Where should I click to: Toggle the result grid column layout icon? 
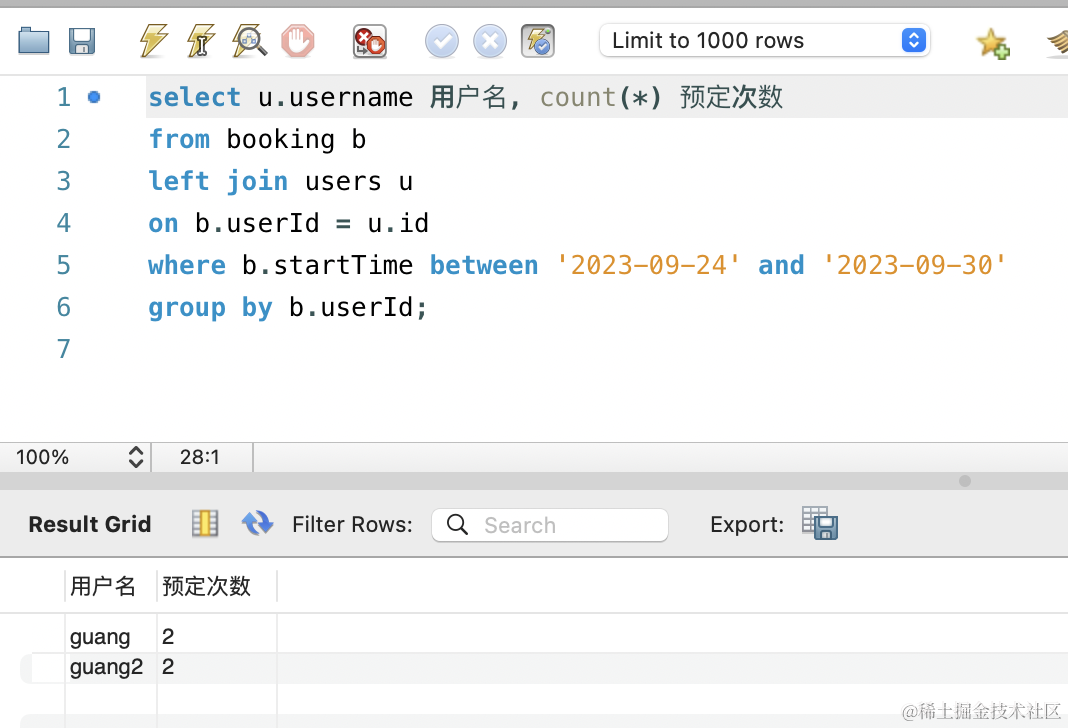(205, 524)
